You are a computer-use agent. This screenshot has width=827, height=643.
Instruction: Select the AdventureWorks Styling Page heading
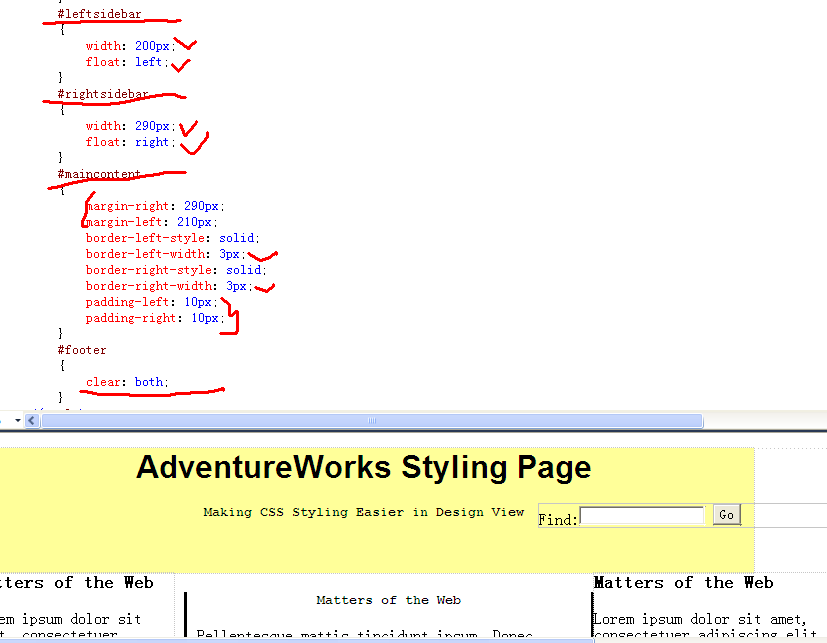363,468
